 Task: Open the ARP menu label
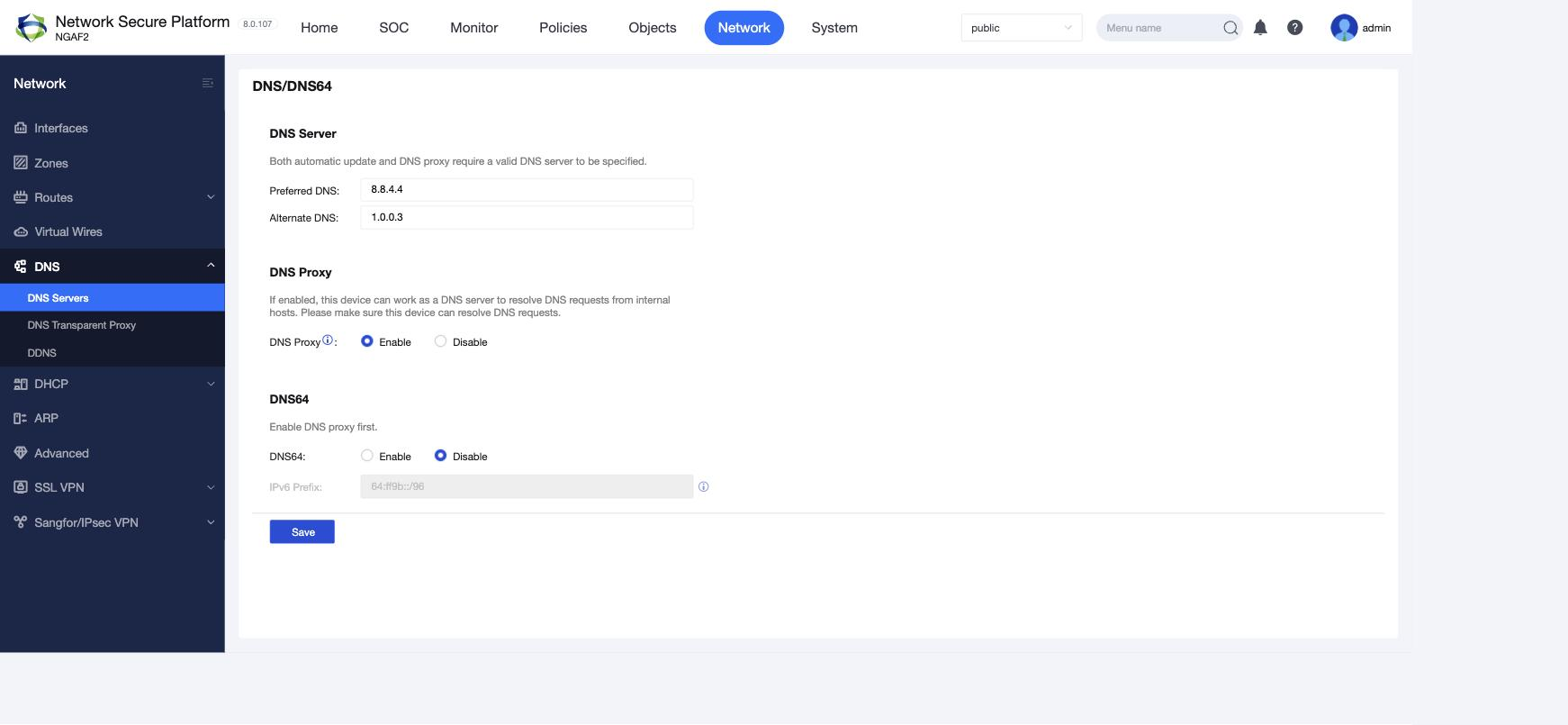pyautogui.click(x=46, y=418)
